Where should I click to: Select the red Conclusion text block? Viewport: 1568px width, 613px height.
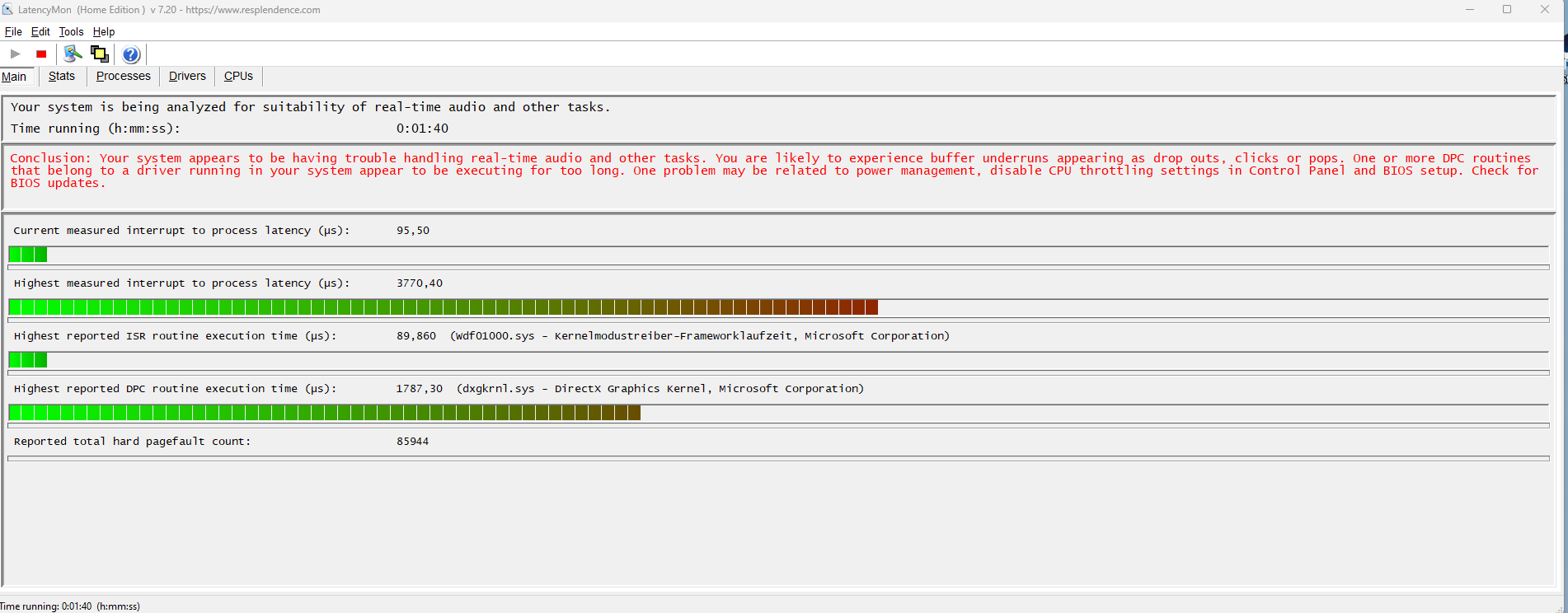tap(775, 171)
